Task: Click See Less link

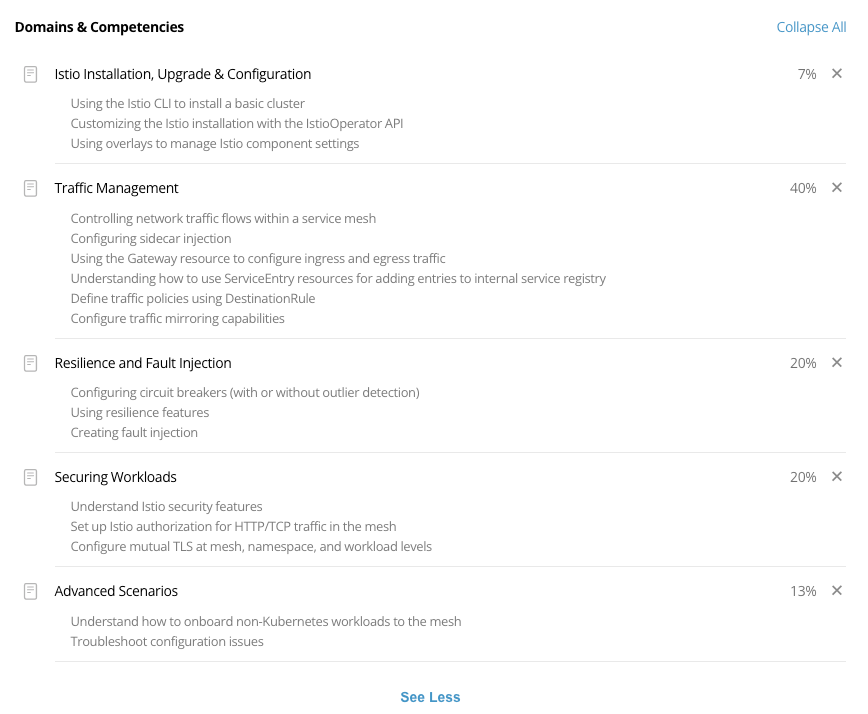Action: click(430, 697)
